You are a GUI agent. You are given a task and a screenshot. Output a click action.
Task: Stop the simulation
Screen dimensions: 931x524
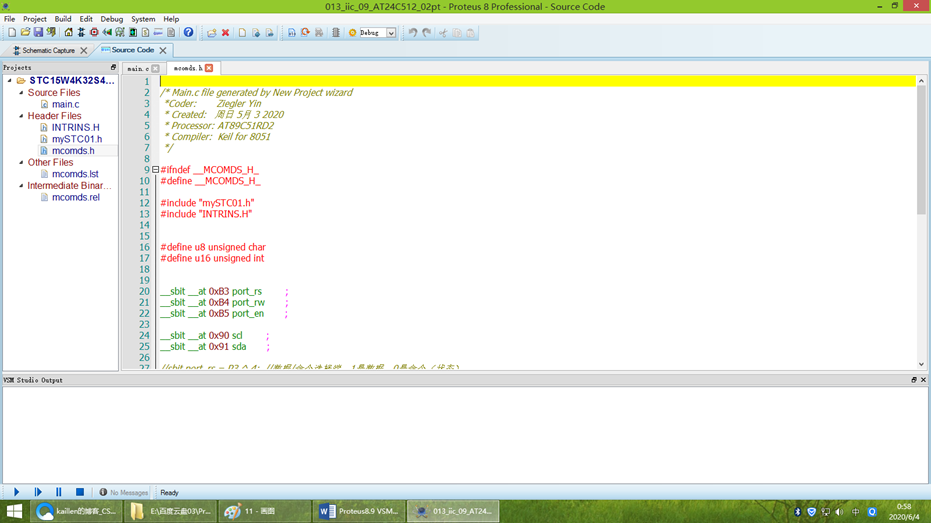pyautogui.click(x=80, y=492)
